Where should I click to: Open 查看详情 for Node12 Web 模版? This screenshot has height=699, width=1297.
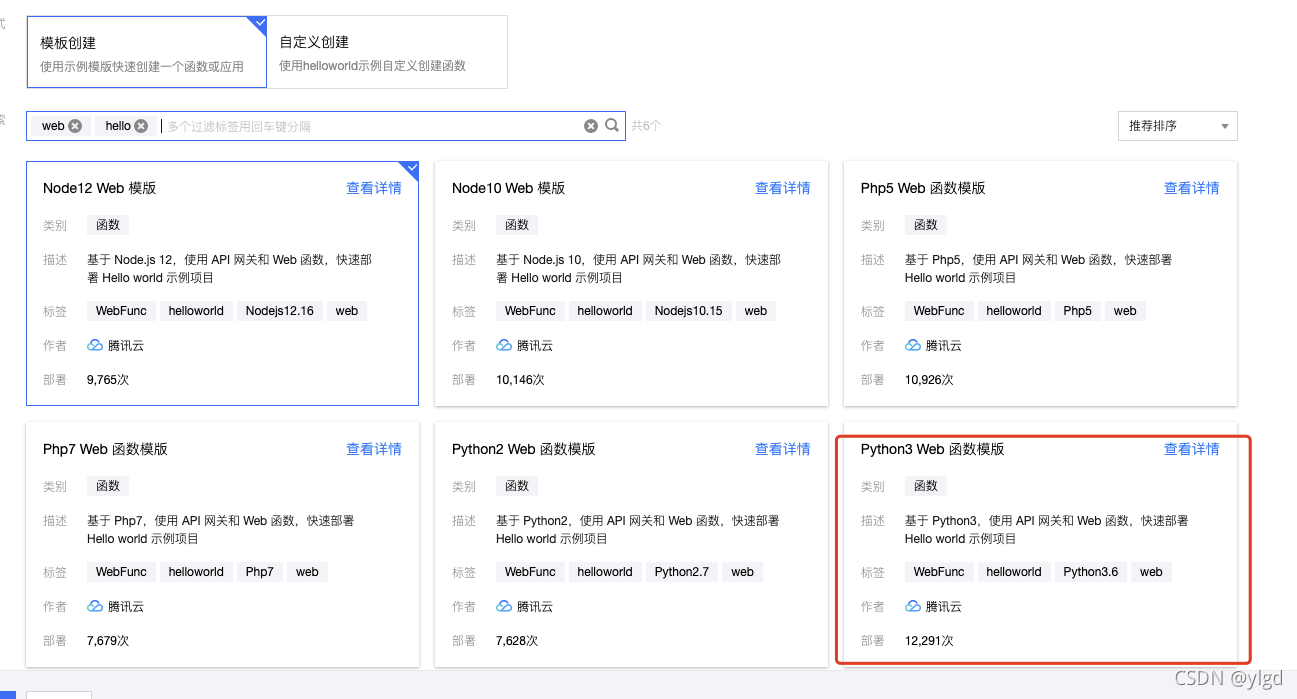(x=374, y=188)
